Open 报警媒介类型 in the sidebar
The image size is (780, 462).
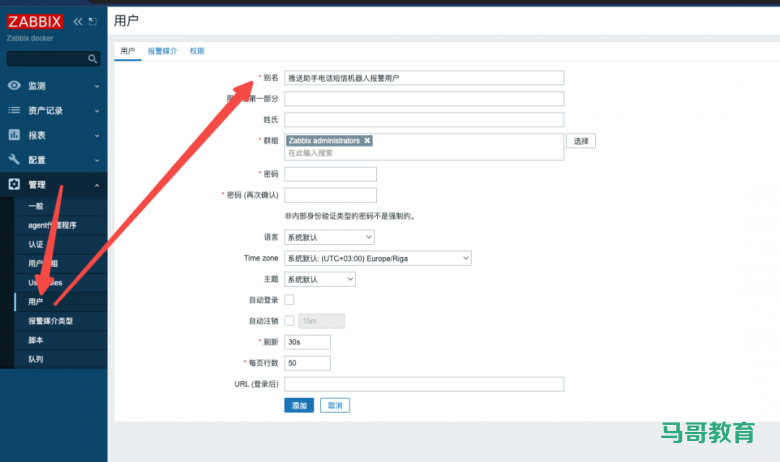tap(50, 321)
